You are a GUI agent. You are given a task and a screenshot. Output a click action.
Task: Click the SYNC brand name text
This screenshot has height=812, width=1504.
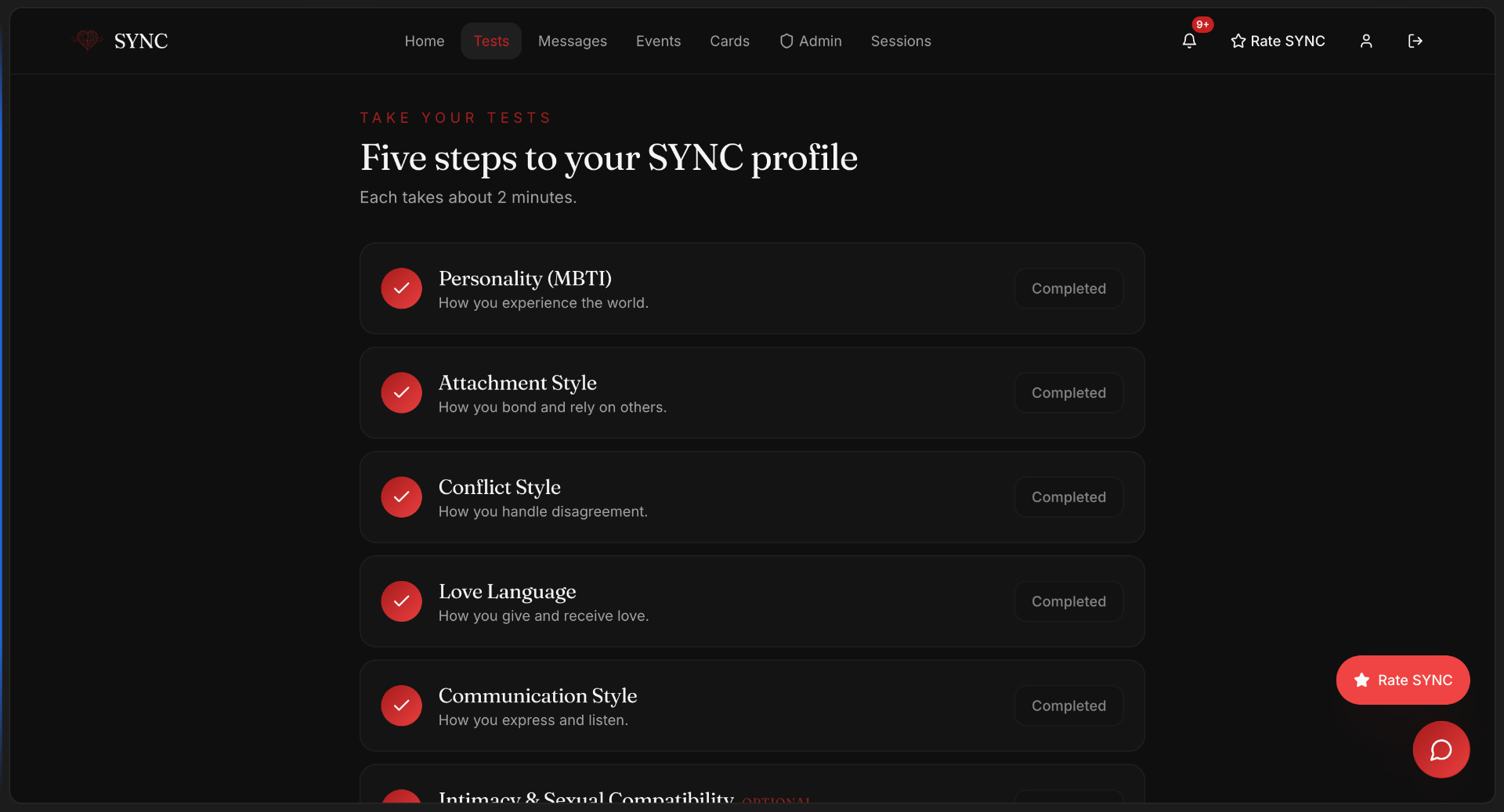click(141, 41)
